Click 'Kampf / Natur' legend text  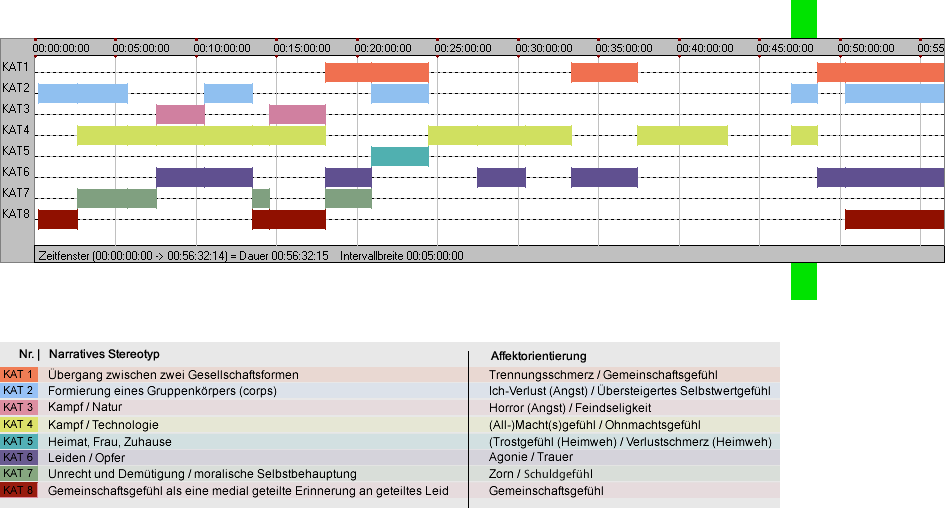coord(85,407)
